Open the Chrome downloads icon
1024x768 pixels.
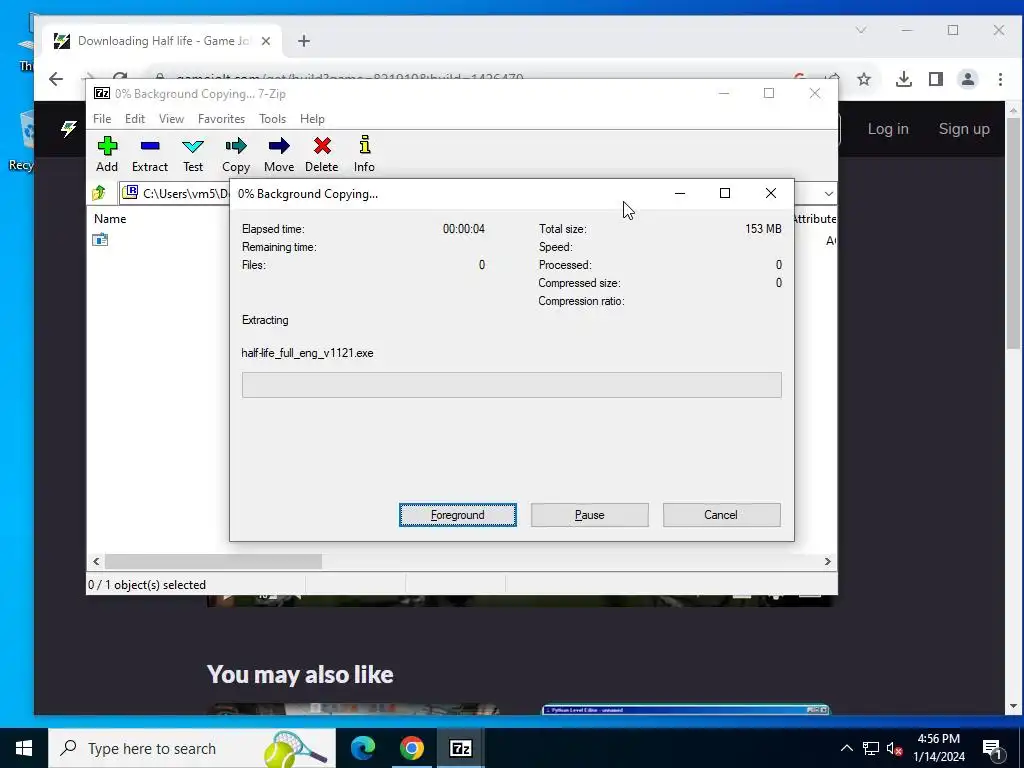903,79
